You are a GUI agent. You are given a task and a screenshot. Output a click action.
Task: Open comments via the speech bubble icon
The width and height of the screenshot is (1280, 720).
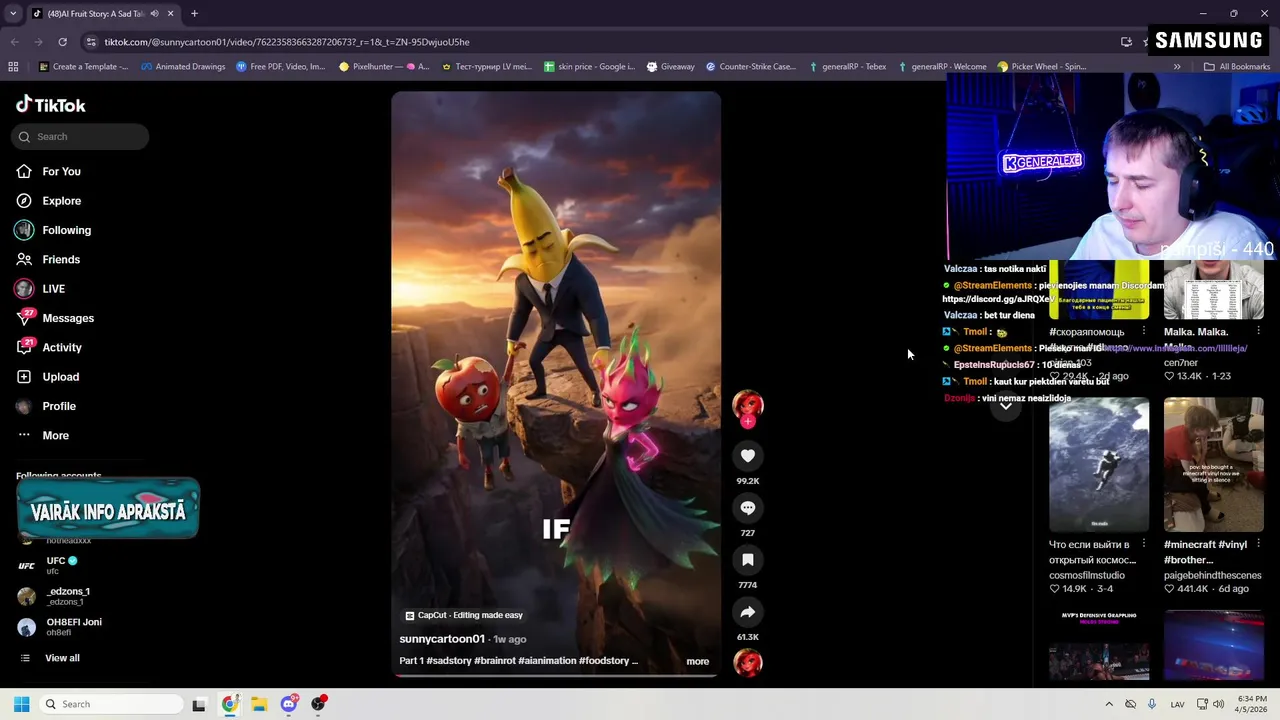747,508
